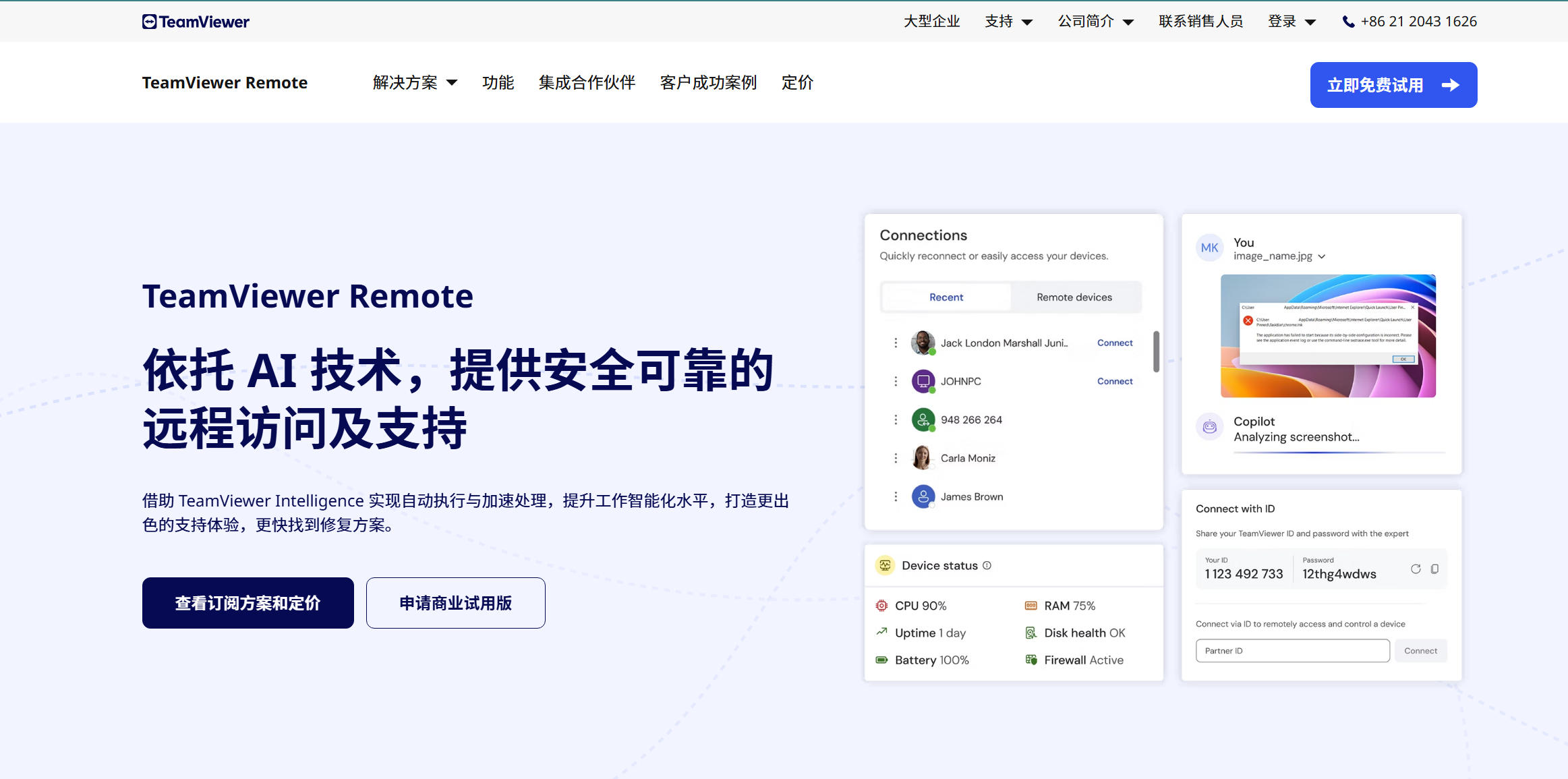
Task: Open the three-dot menu next to JOHNPC
Action: [896, 381]
